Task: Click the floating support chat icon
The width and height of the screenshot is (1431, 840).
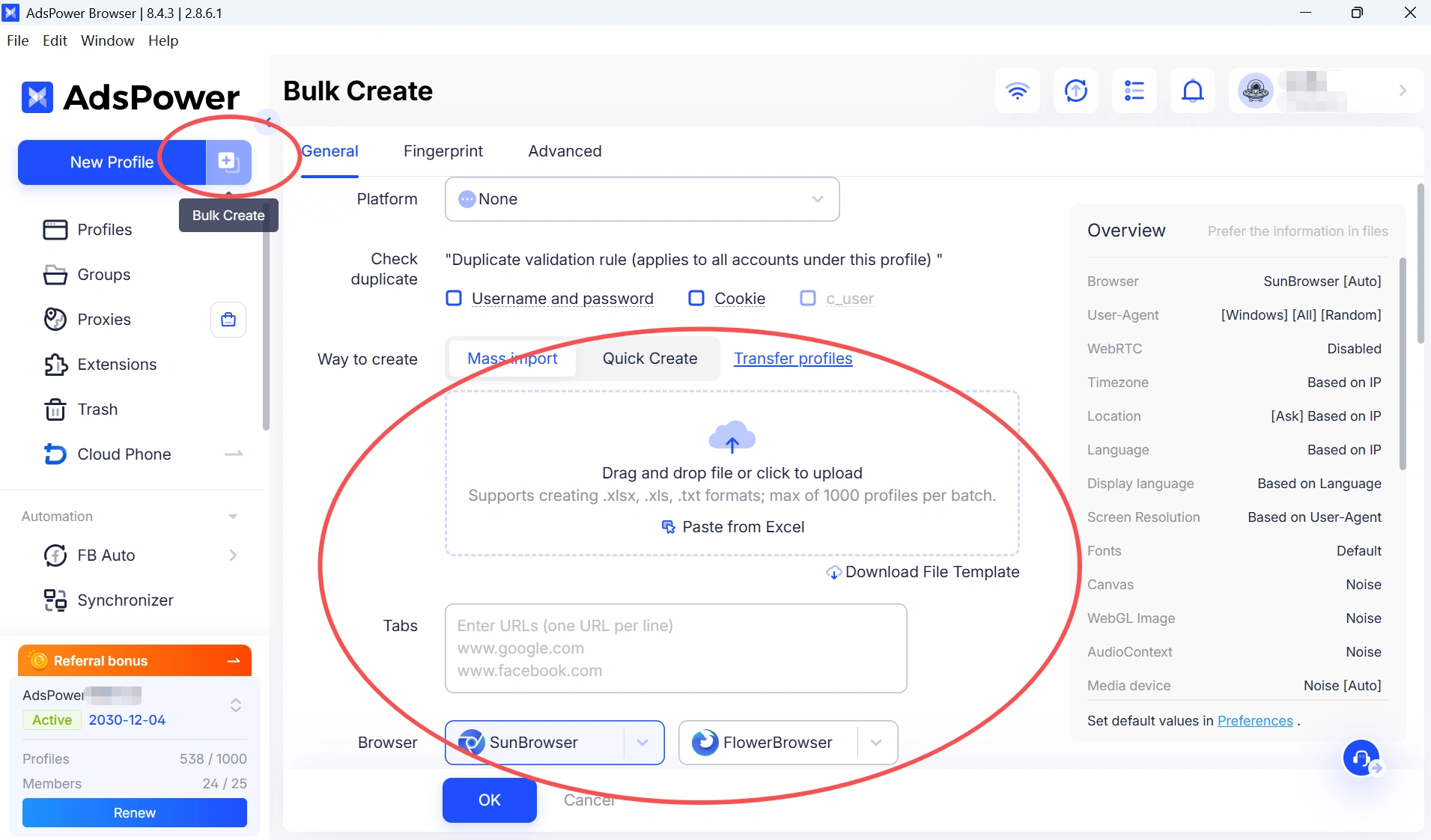Action: [1361, 758]
